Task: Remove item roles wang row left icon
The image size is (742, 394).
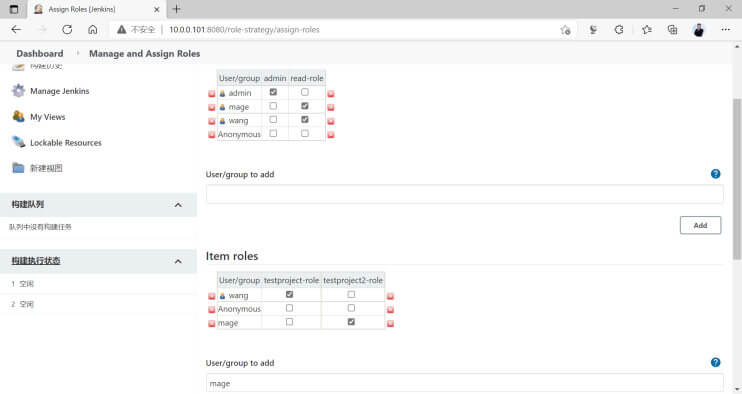Action: point(212,296)
